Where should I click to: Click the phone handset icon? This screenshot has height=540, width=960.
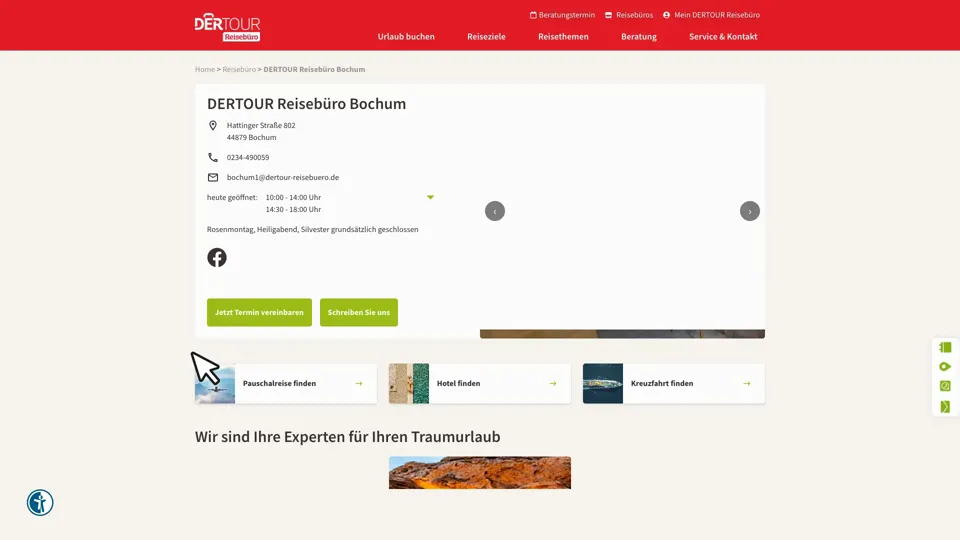tap(212, 157)
